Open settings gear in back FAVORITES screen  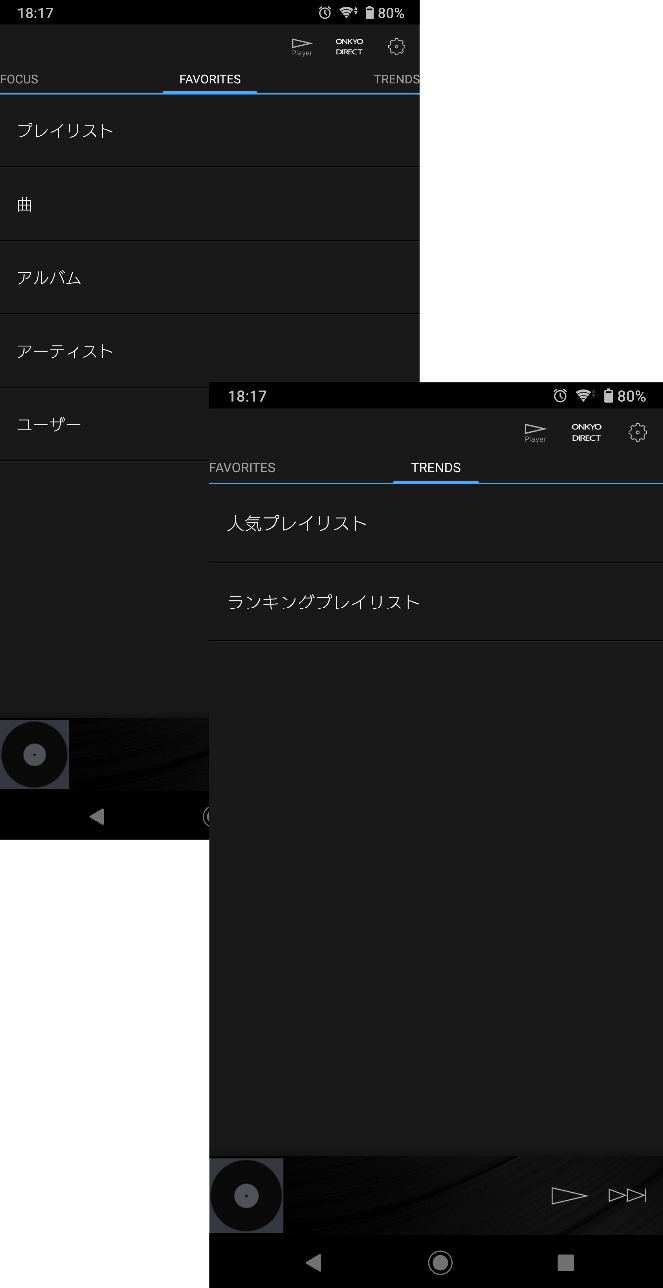click(396, 46)
